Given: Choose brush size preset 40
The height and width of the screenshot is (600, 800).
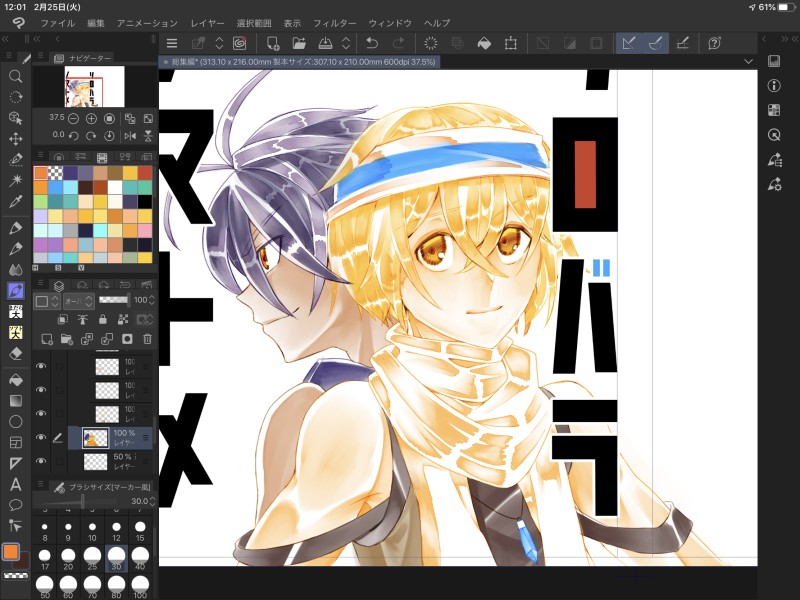Looking at the screenshot, I should [140, 558].
